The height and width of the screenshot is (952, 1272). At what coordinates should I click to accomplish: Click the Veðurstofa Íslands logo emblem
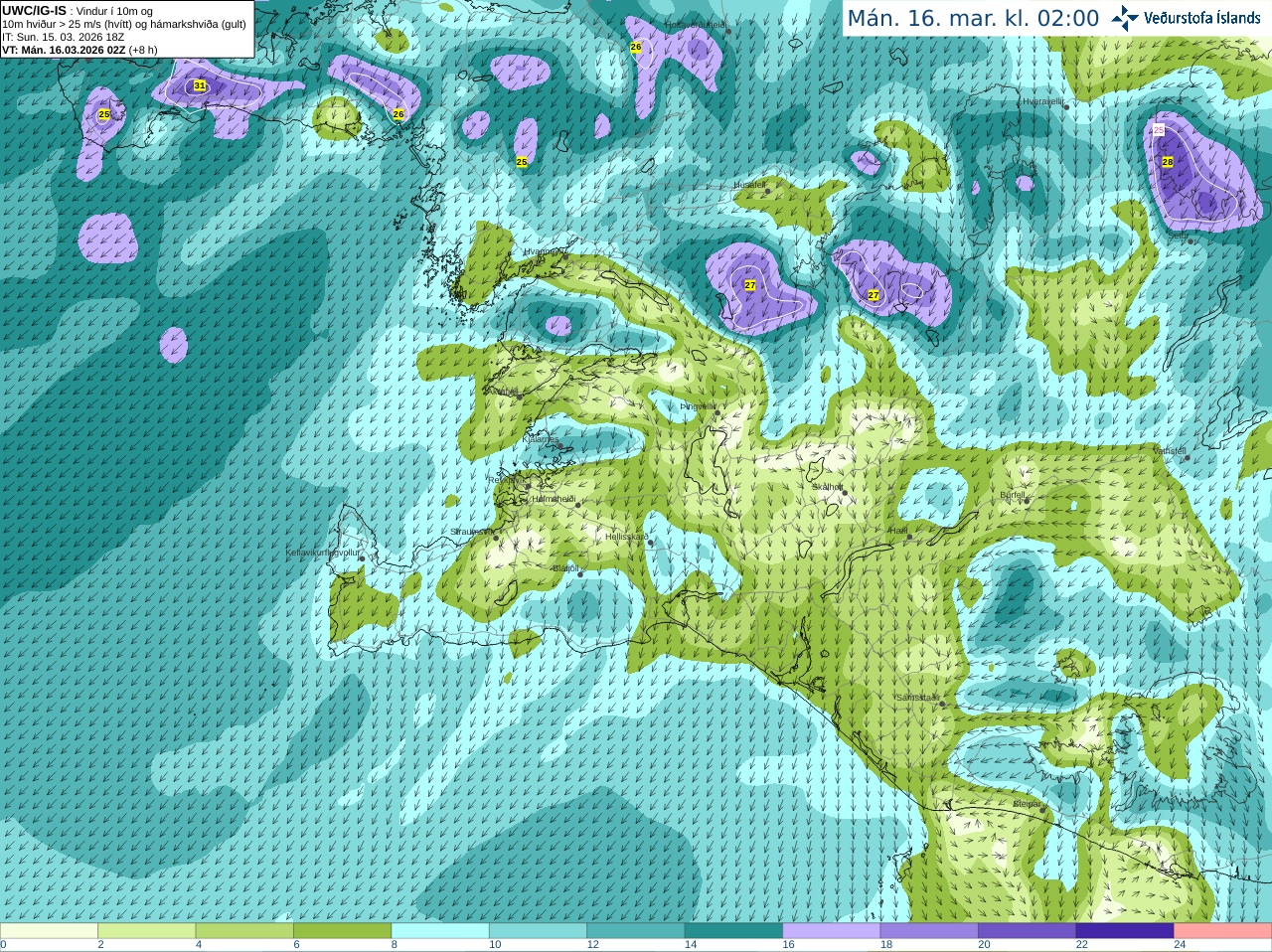(x=1125, y=18)
